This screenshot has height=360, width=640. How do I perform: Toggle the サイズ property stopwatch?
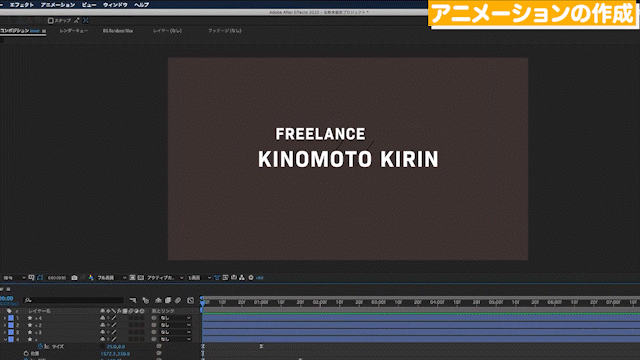coord(40,347)
